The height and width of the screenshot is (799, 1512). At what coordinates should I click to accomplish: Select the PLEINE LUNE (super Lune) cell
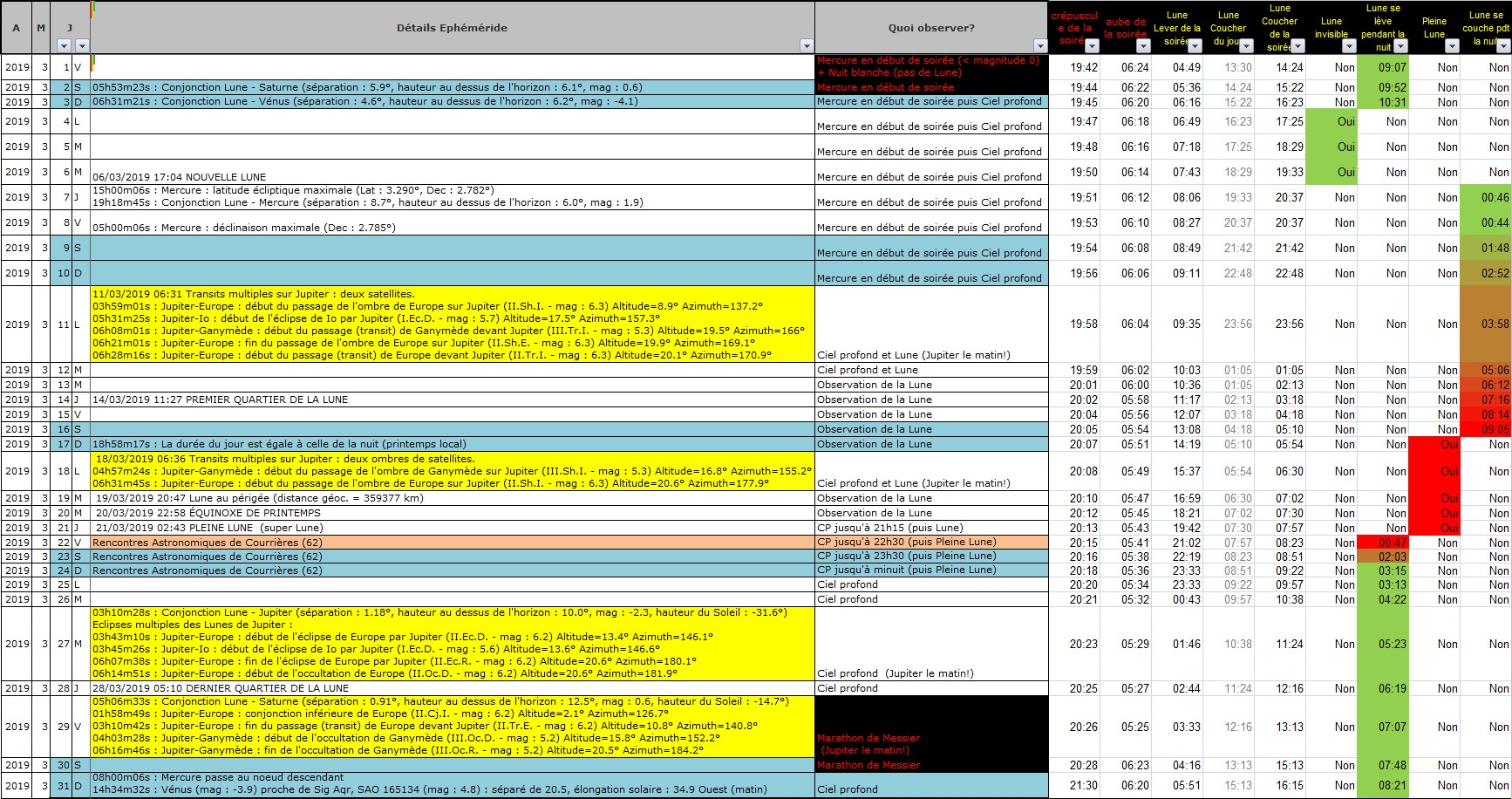coord(453,528)
